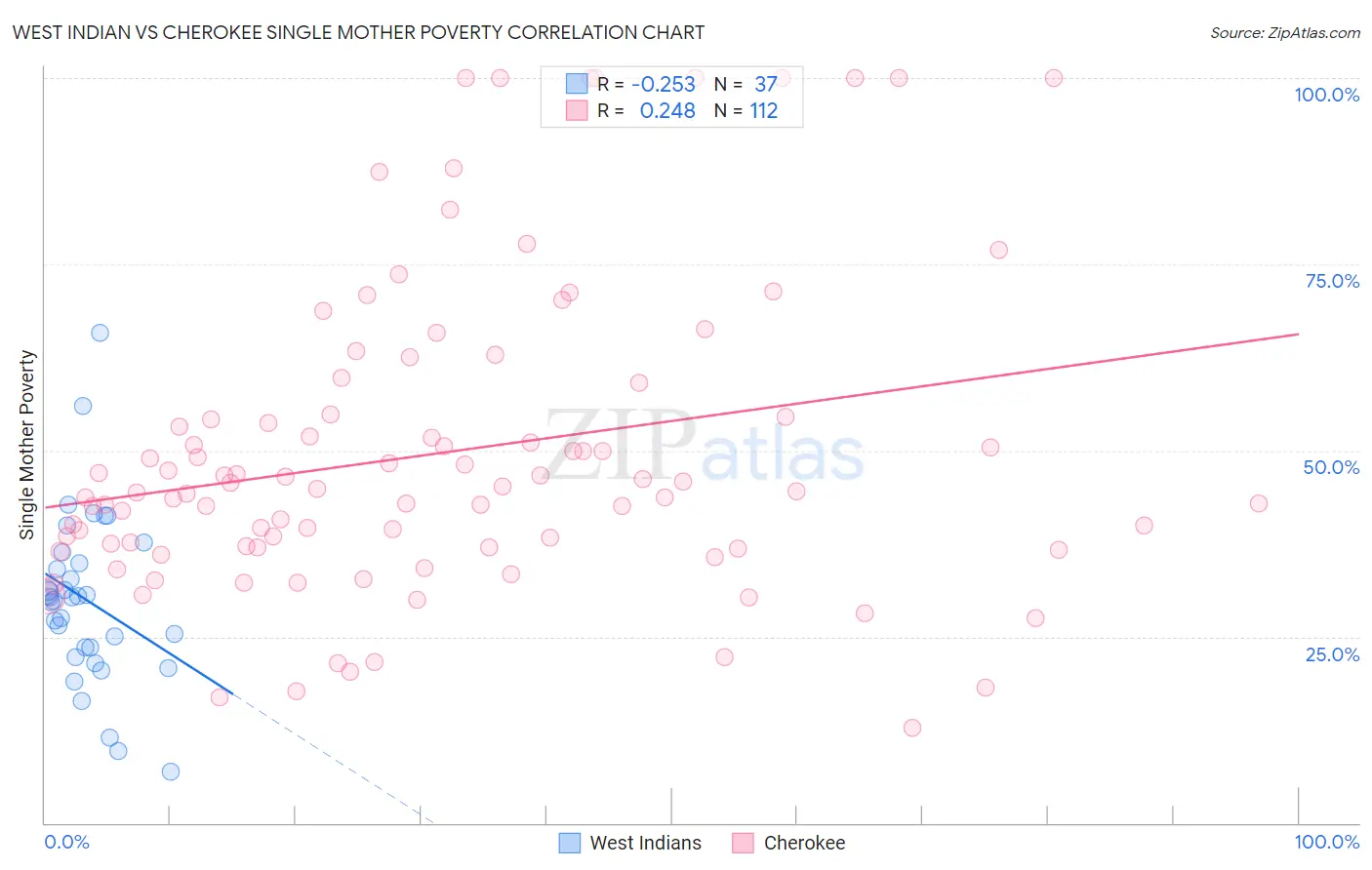The image size is (1372, 870).
Task: Select the West Indians legend label
Action: coord(645,843)
